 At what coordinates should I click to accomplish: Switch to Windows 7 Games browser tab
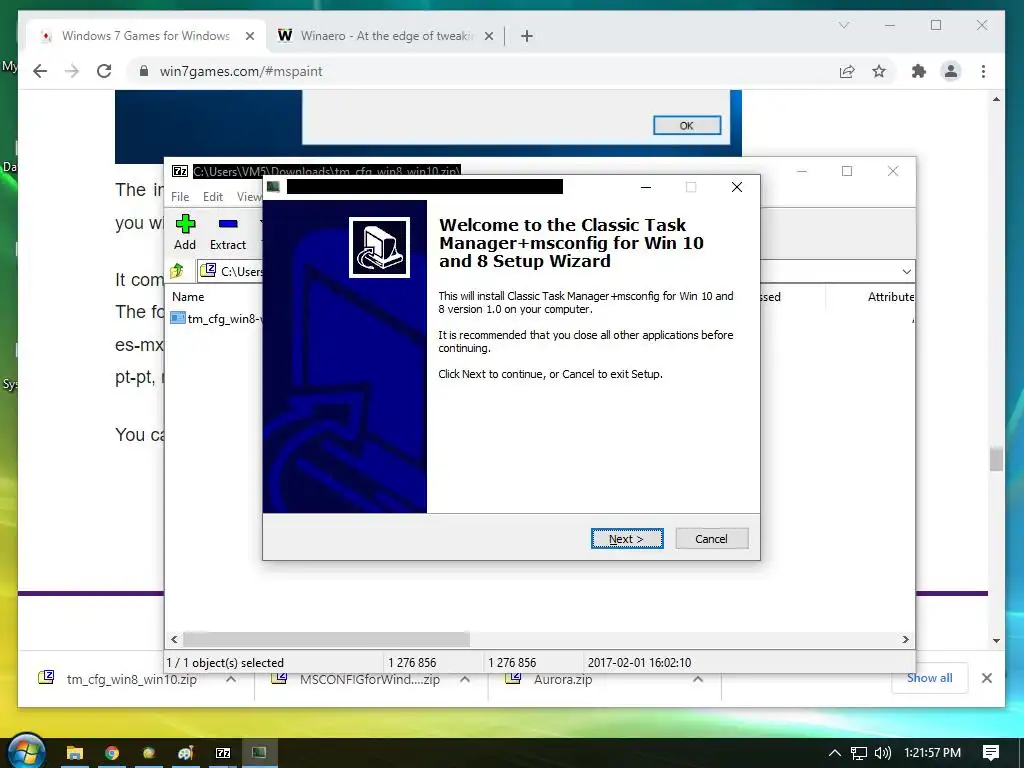click(x=146, y=36)
